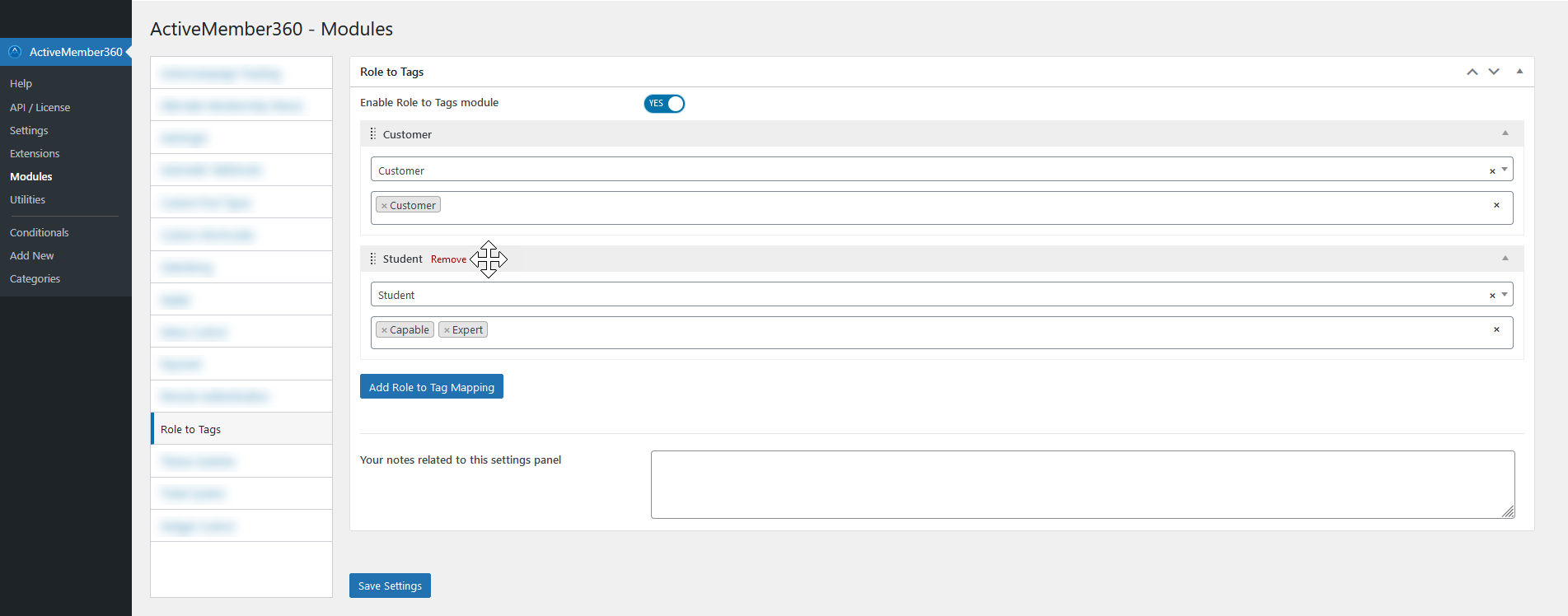Click Add New in the sidebar
Viewport: 1568px width, 616px height.
[32, 255]
